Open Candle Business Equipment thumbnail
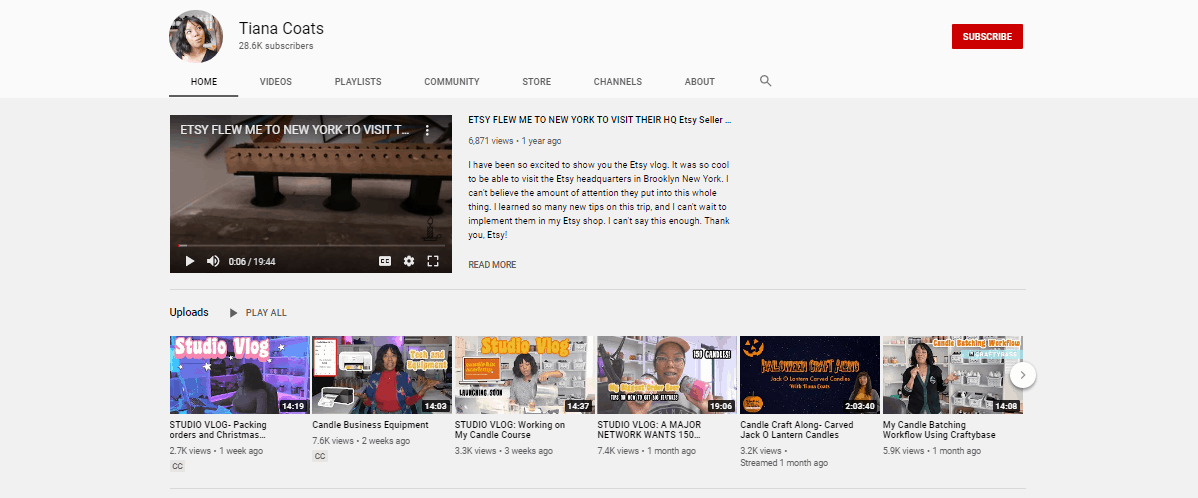Image resolution: width=1198 pixels, height=498 pixels. point(382,375)
